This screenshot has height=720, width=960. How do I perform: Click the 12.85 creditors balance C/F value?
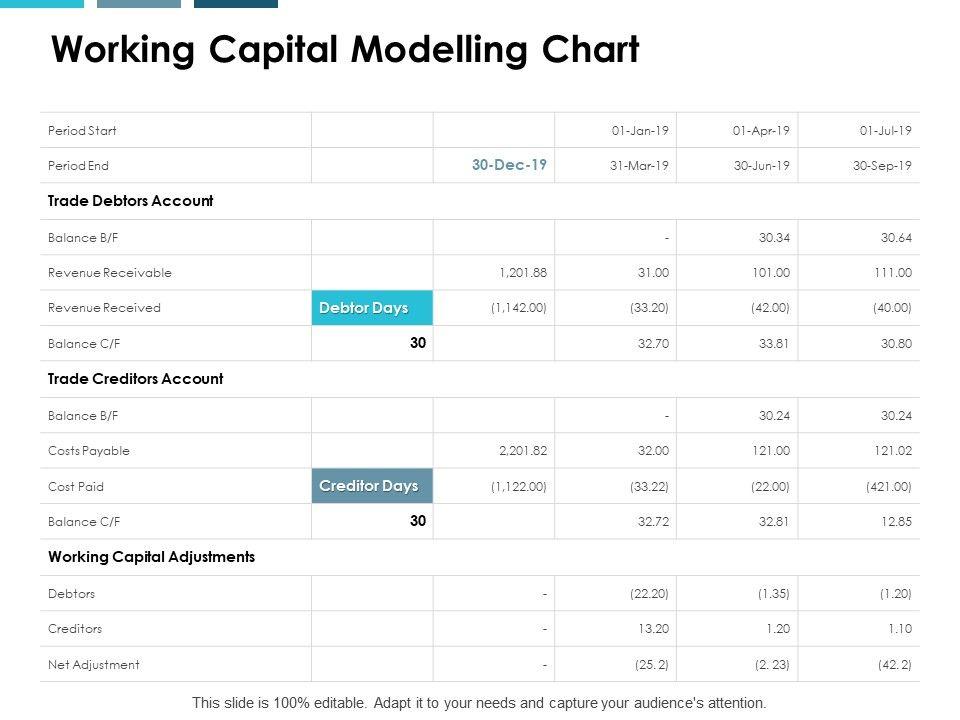[x=895, y=522]
